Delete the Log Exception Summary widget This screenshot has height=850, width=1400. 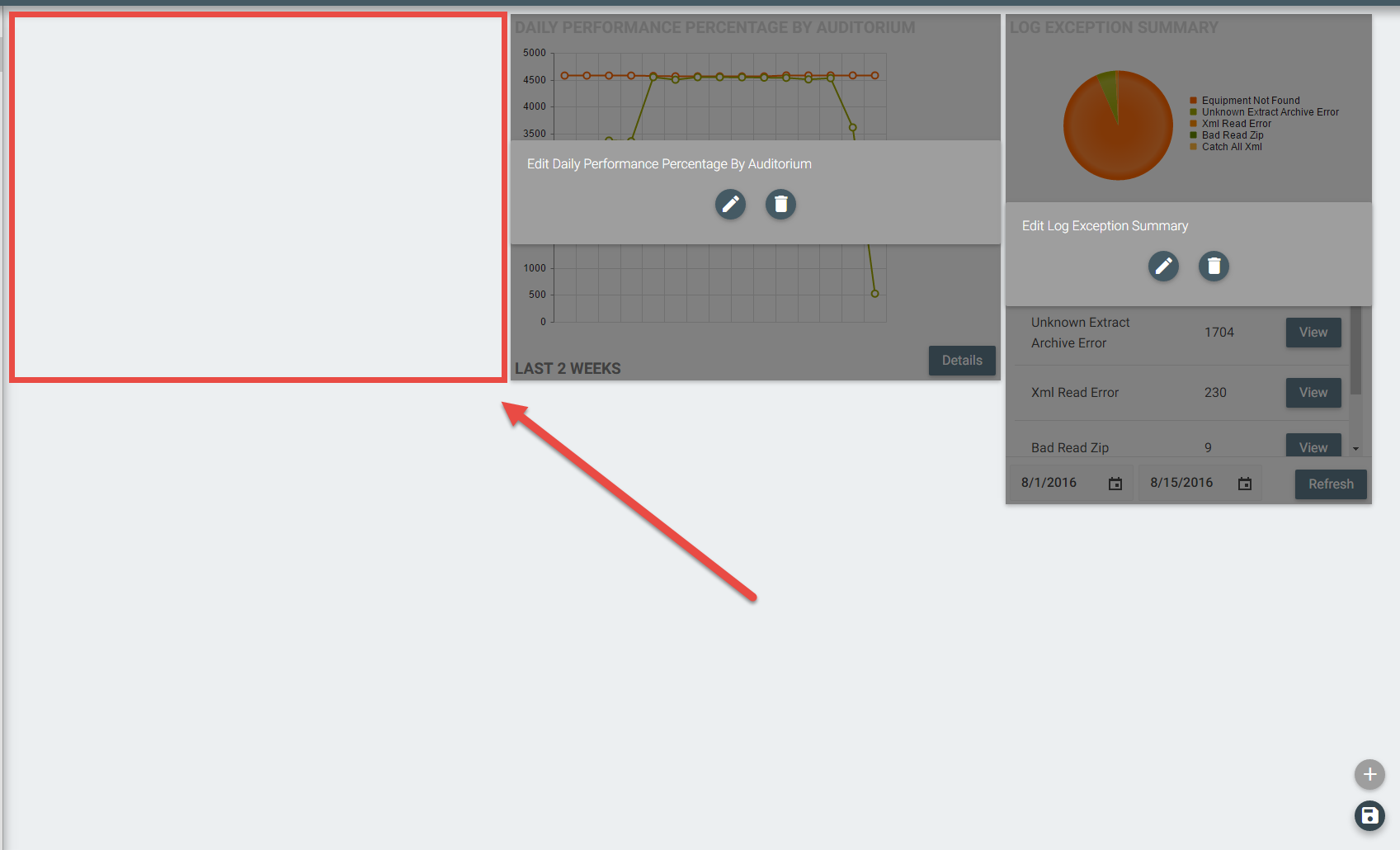(x=1214, y=266)
